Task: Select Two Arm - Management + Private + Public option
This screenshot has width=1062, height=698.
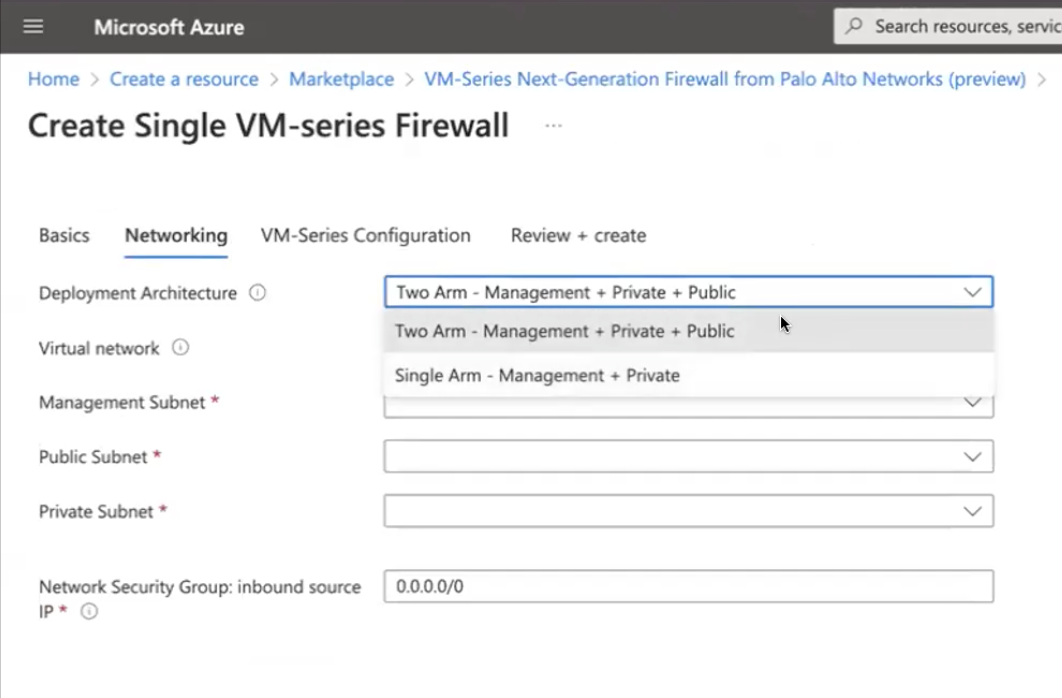Action: pos(564,331)
